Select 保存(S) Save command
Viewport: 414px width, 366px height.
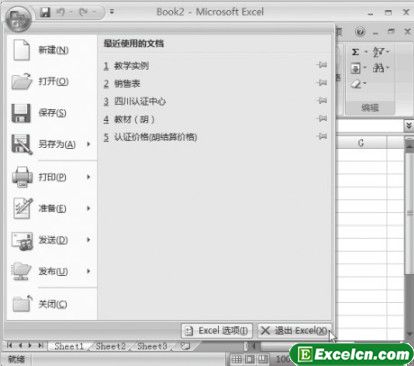(x=52, y=113)
